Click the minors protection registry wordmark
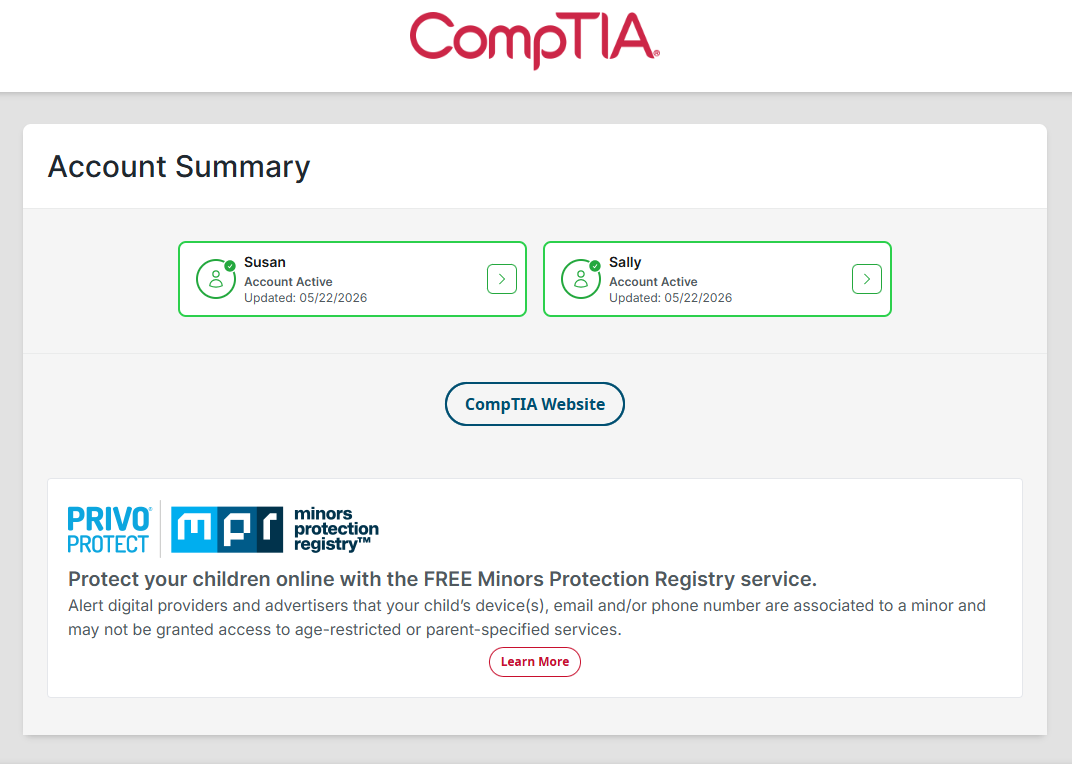This screenshot has width=1072, height=764. [336, 529]
